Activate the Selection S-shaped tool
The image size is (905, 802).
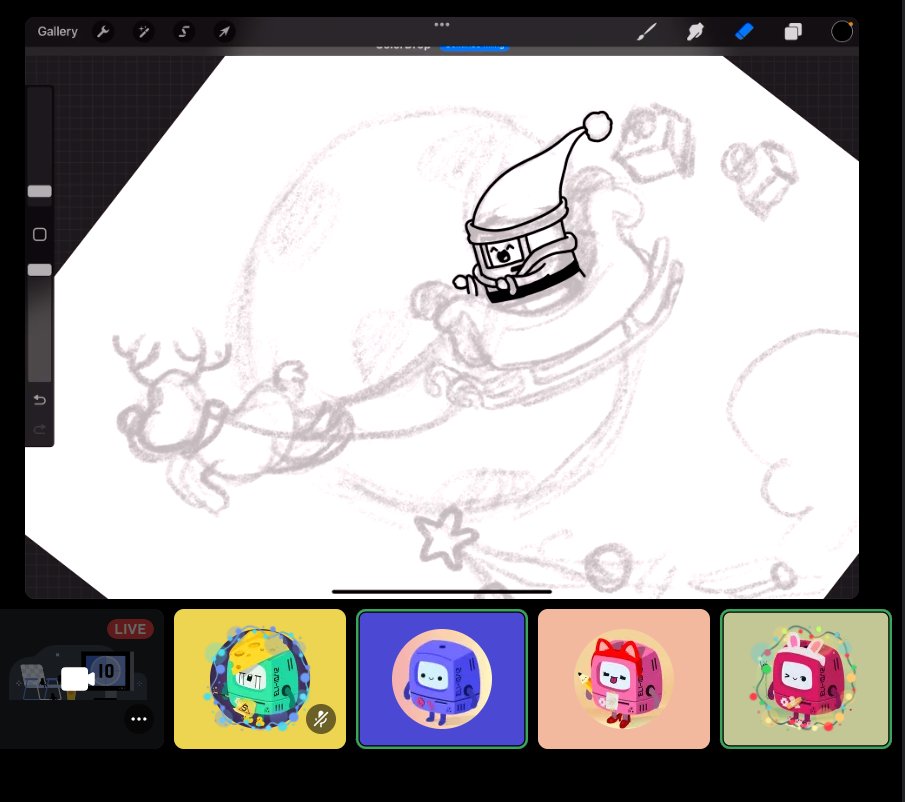184,32
